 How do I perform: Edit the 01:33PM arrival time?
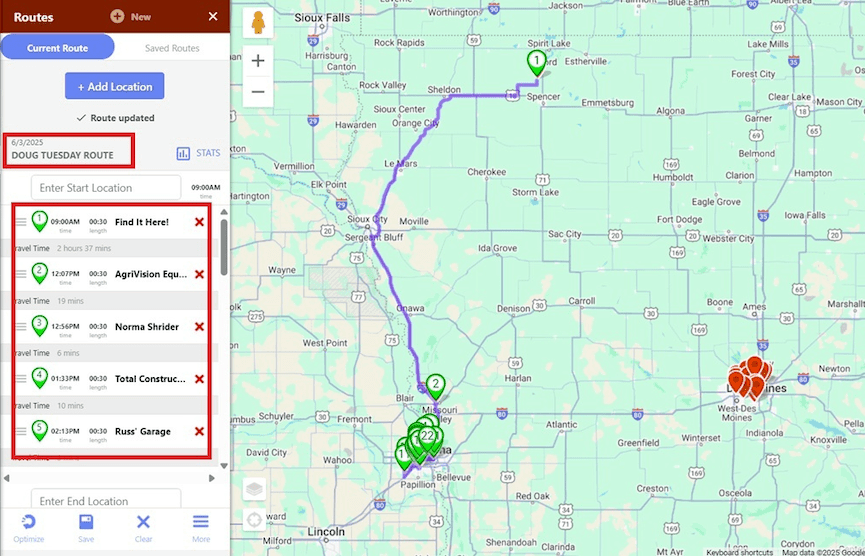click(x=65, y=378)
